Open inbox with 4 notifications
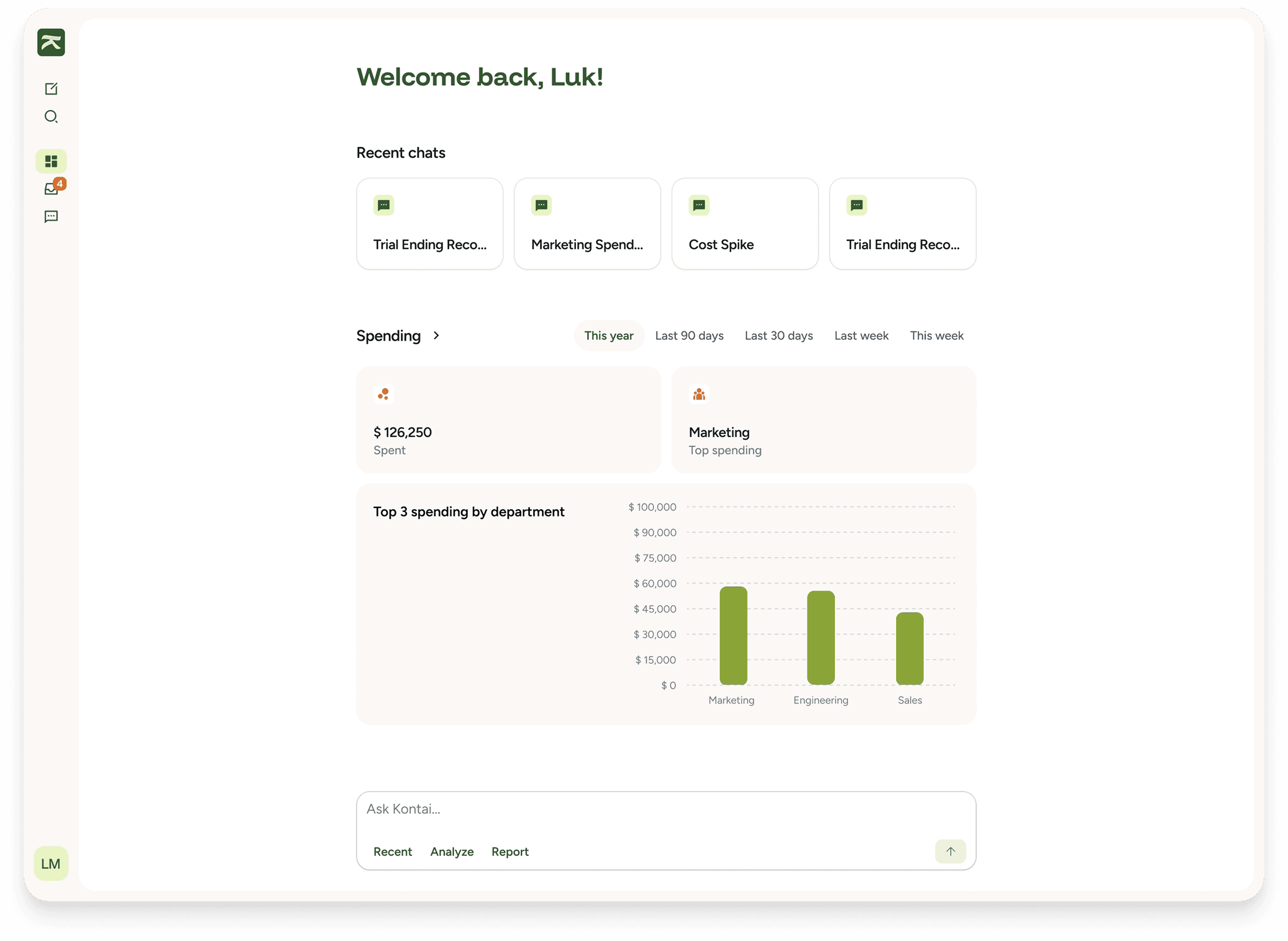Screen dimensions: 1288x941 tap(51, 189)
